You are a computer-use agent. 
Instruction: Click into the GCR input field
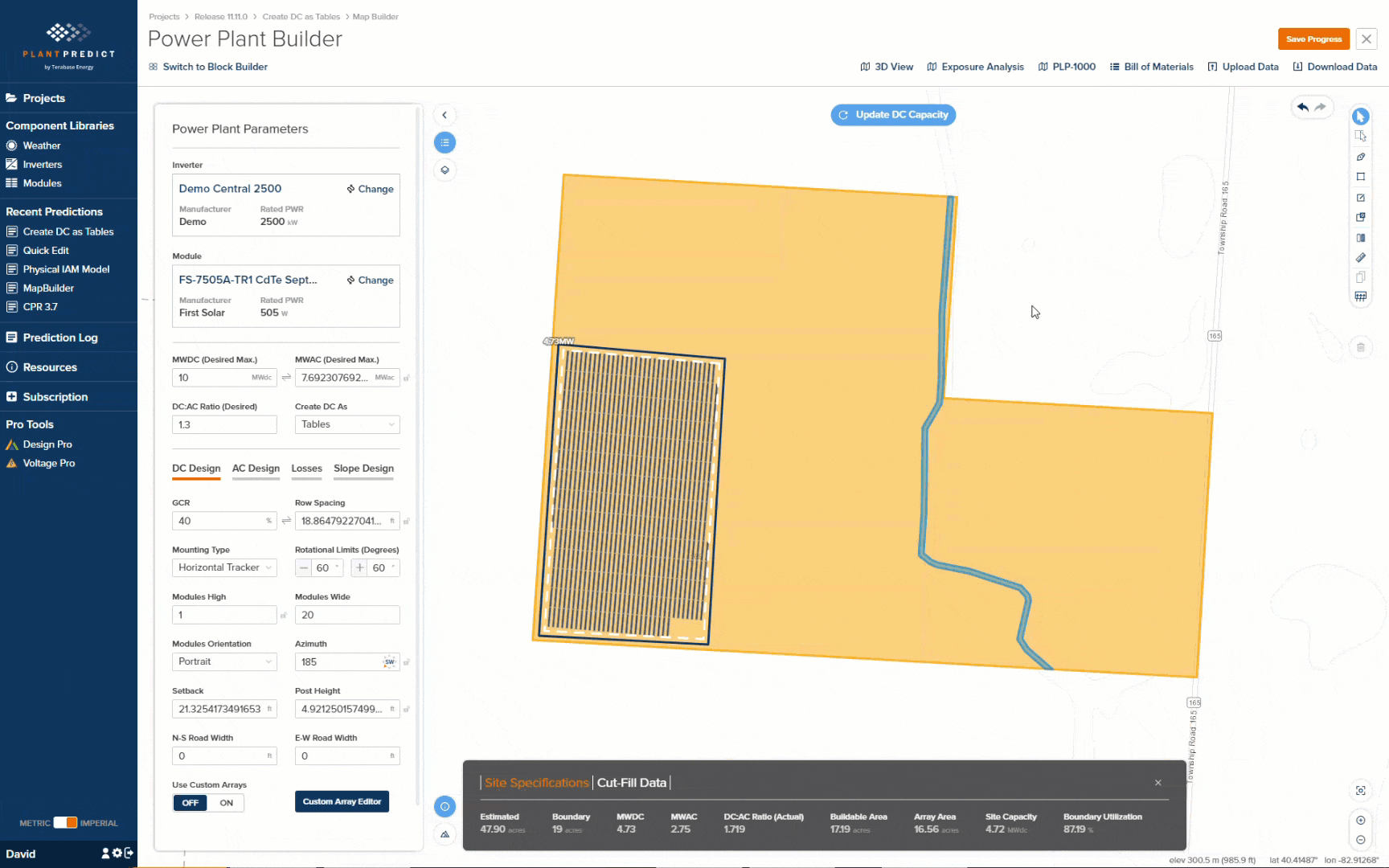pos(224,521)
